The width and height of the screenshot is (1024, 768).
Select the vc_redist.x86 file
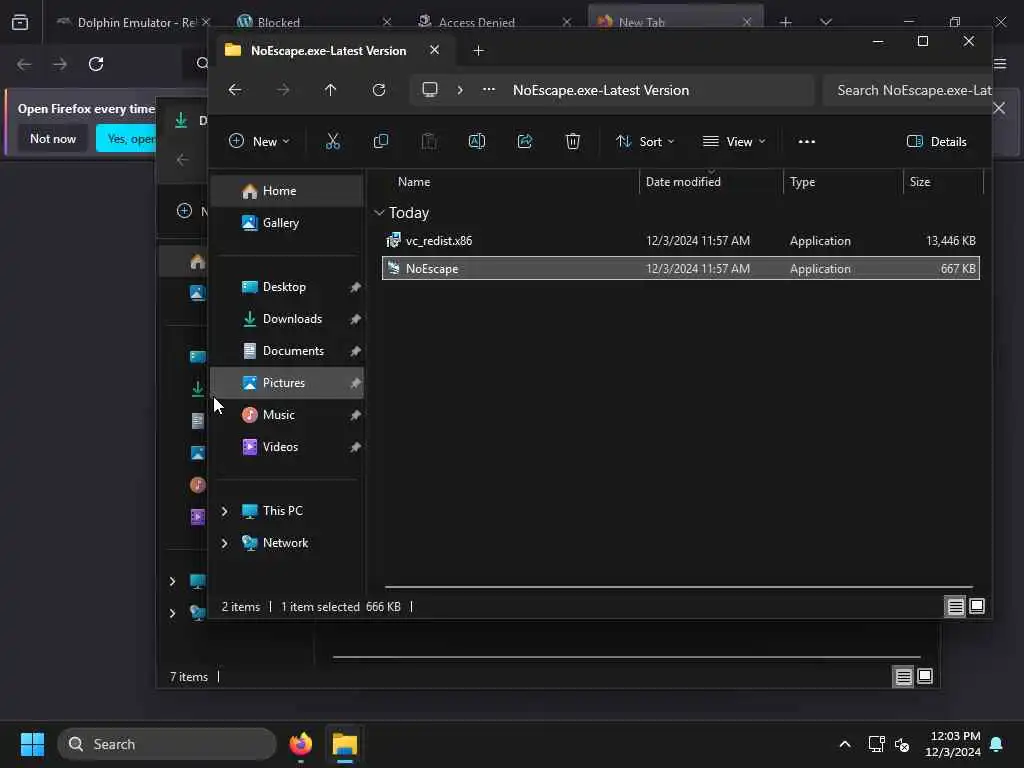coord(680,240)
